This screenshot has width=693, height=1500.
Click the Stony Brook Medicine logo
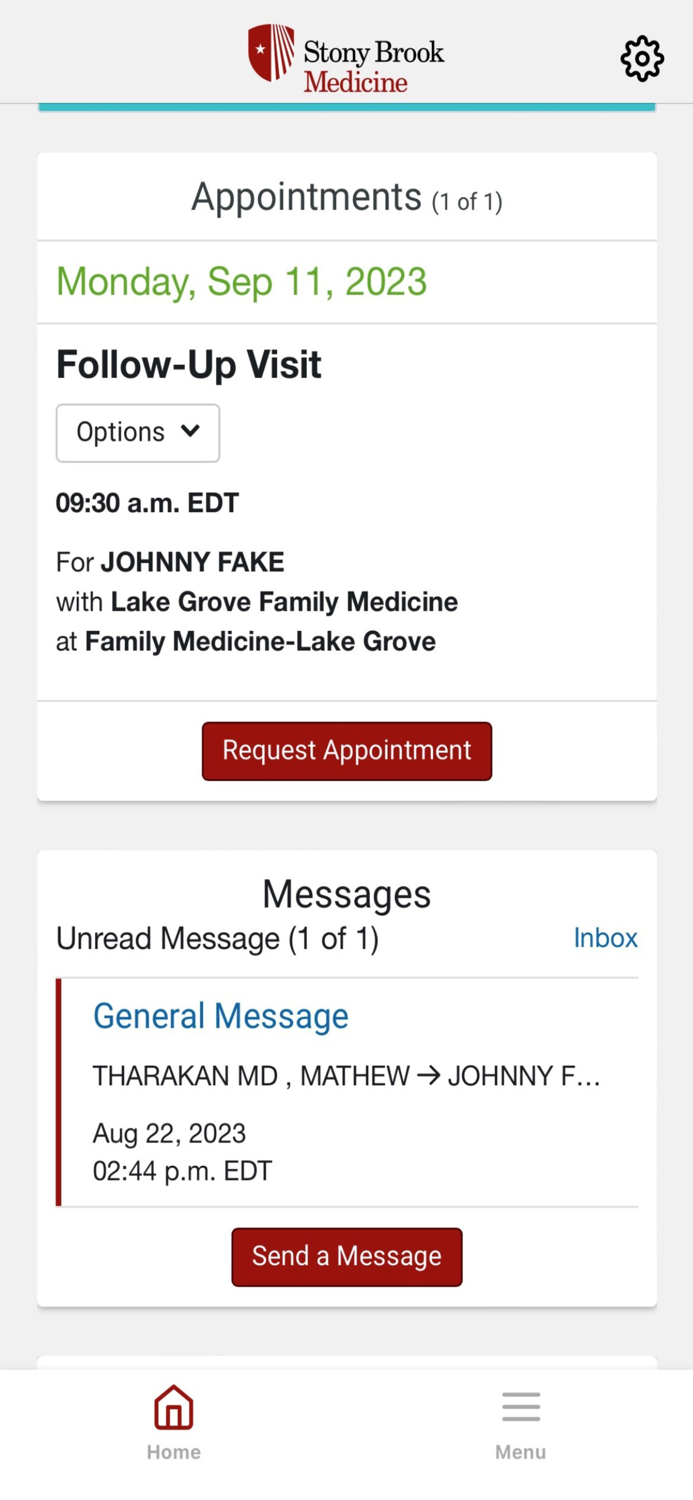pos(346,58)
